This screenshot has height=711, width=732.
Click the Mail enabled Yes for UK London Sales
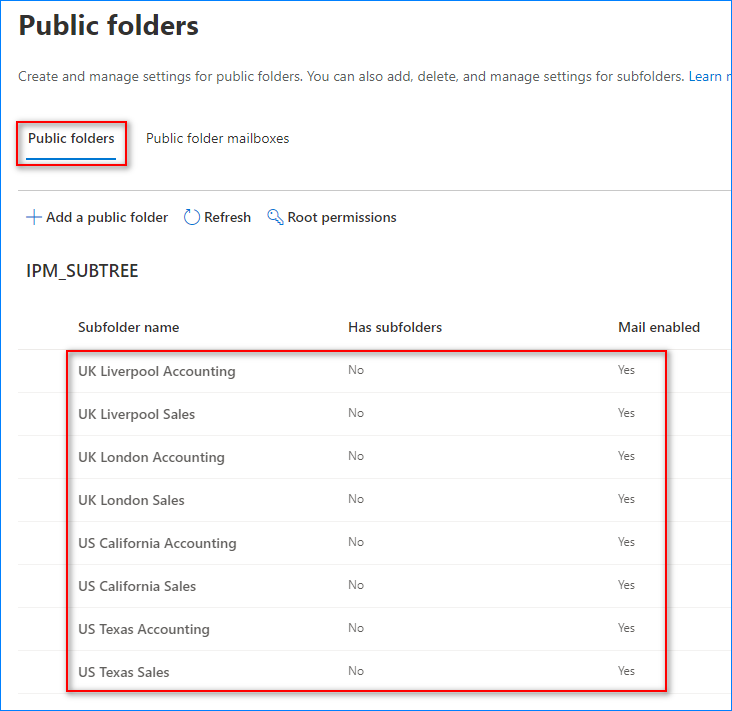pyautogui.click(x=626, y=499)
